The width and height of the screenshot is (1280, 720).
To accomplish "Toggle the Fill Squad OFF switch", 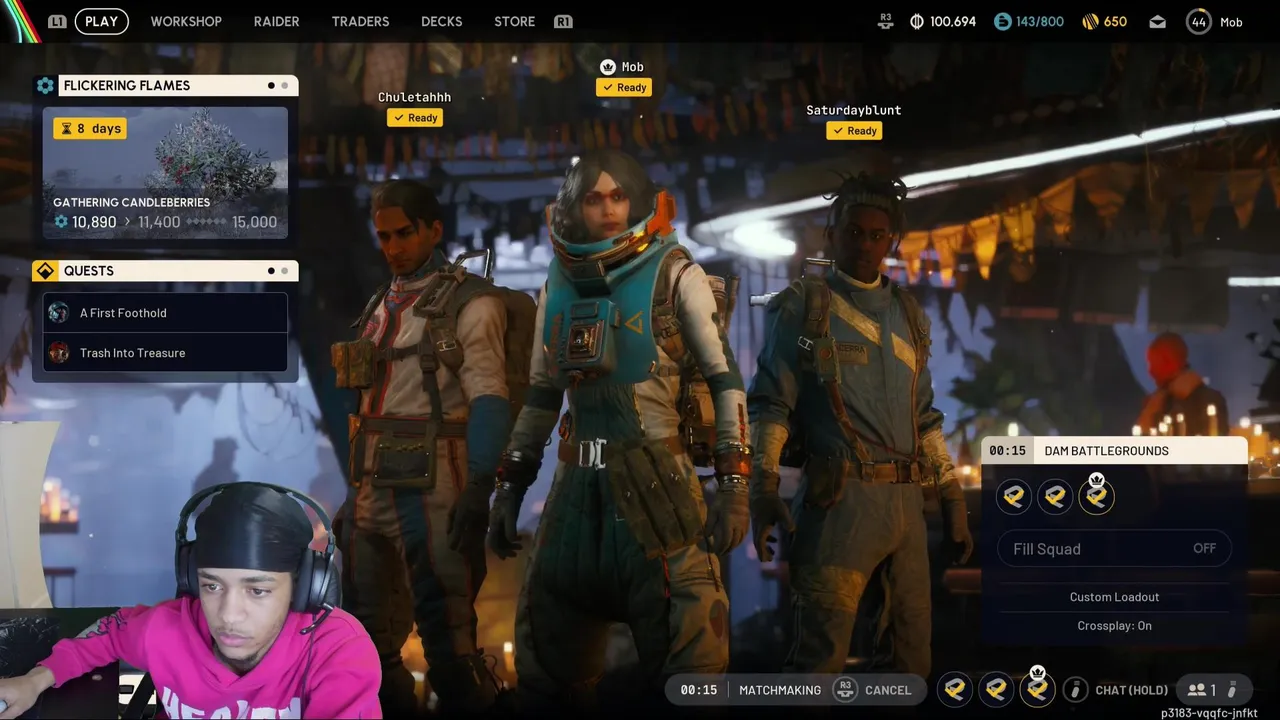I will (1114, 549).
